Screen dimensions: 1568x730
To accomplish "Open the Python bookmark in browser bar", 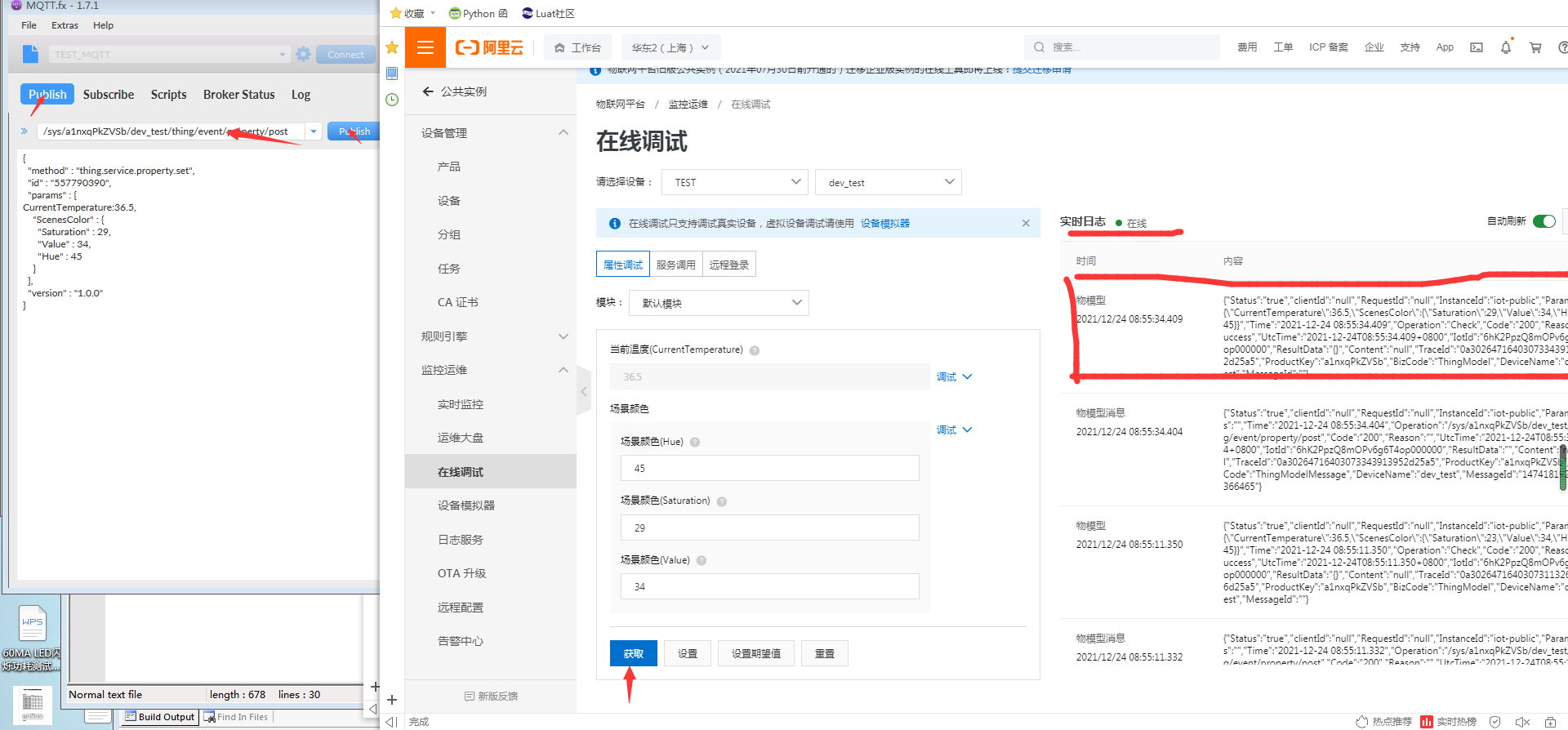I will 479,13.
